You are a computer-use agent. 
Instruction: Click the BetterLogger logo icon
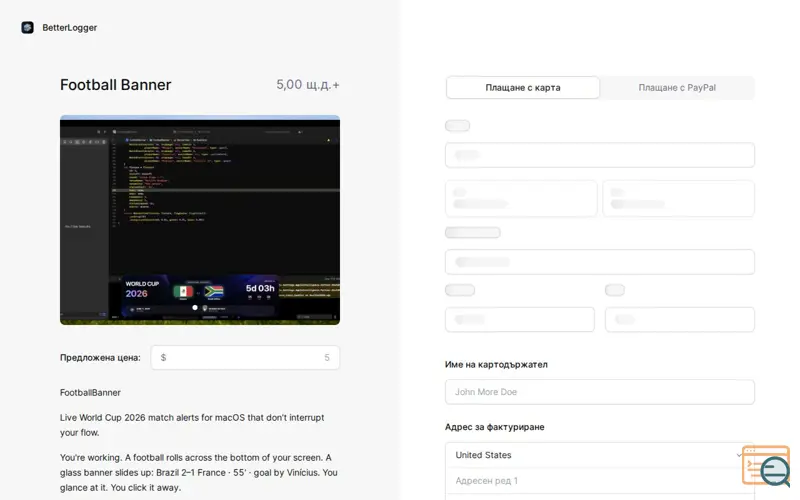(28, 28)
